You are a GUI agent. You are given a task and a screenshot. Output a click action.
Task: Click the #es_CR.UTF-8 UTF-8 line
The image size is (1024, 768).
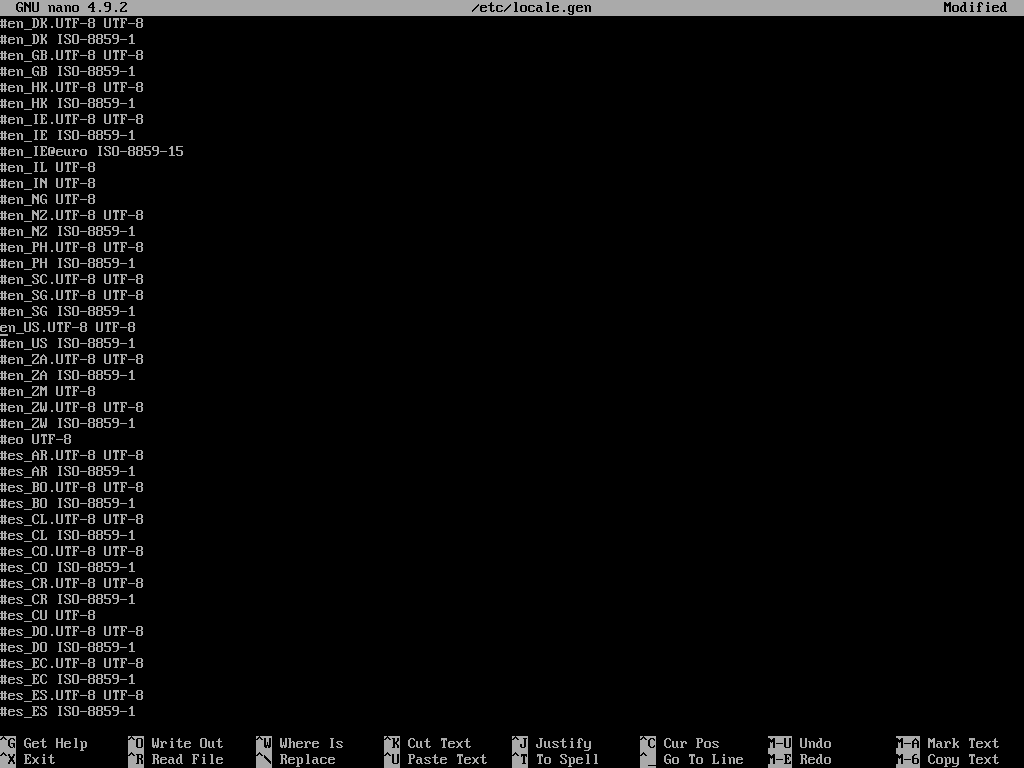coord(72,583)
